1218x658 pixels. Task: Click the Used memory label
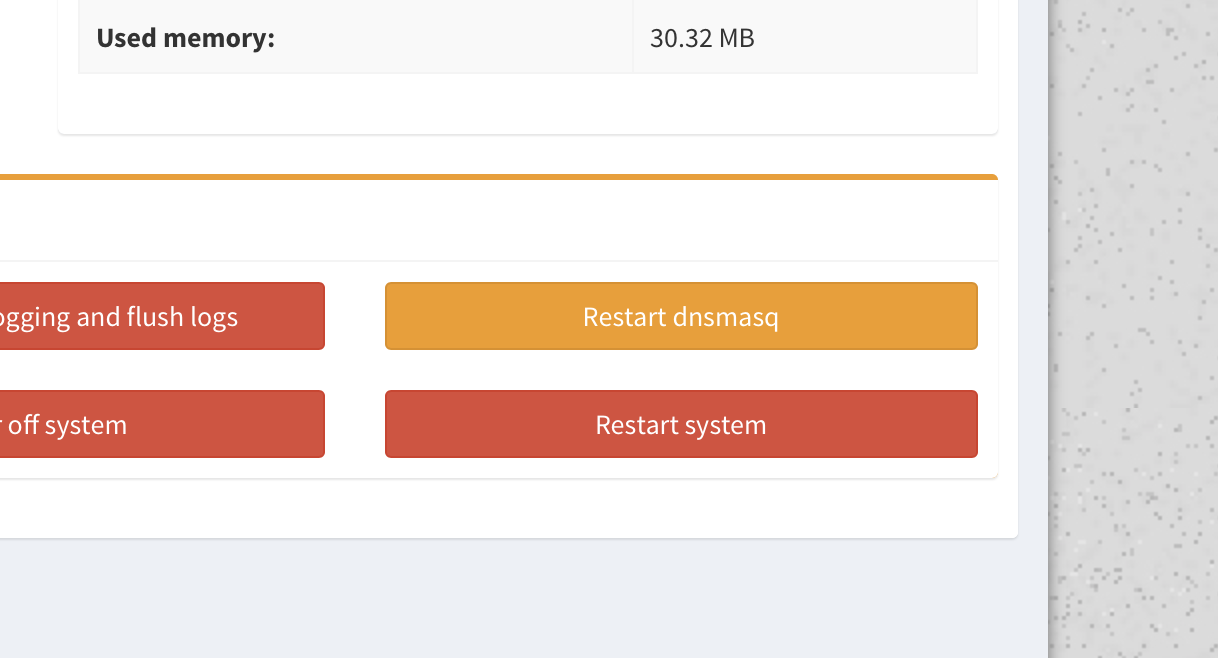185,38
